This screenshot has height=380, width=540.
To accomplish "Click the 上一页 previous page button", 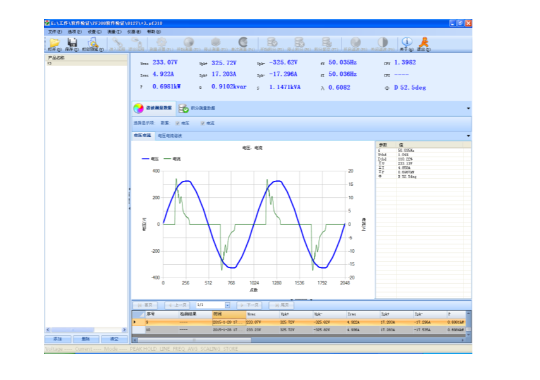I will click(177, 305).
